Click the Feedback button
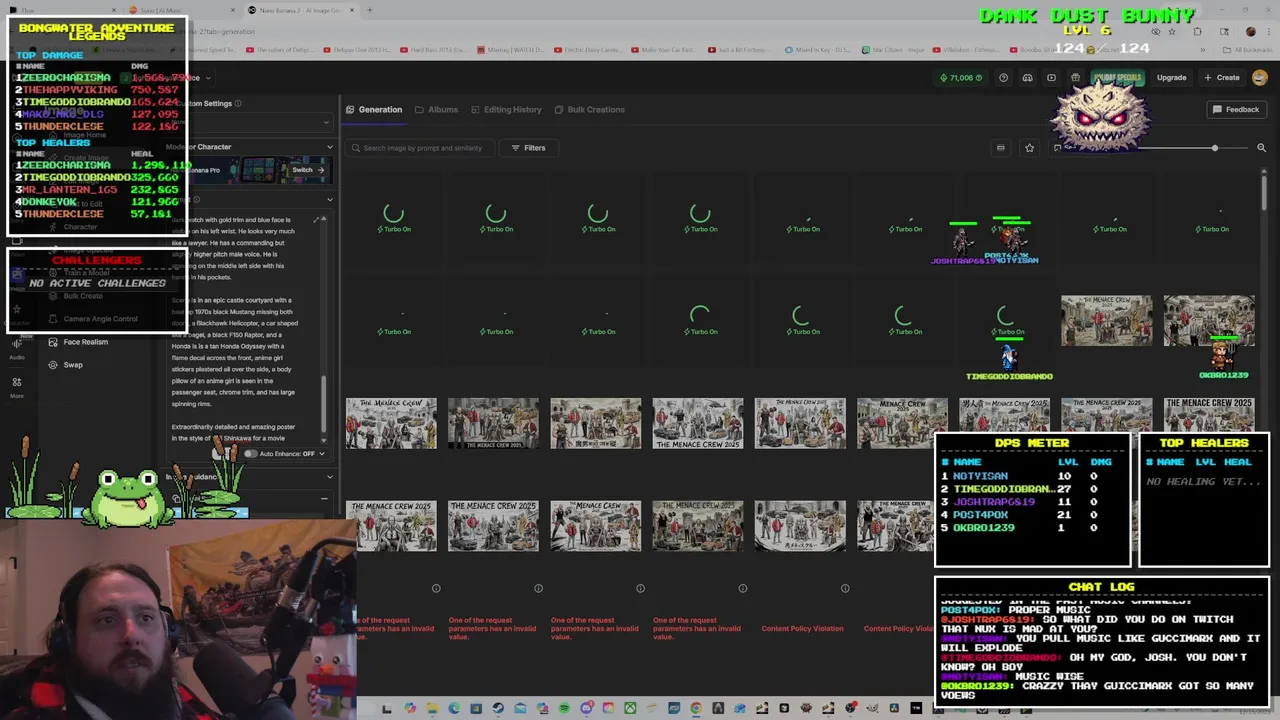Viewport: 1280px width, 720px height. coord(1236,109)
